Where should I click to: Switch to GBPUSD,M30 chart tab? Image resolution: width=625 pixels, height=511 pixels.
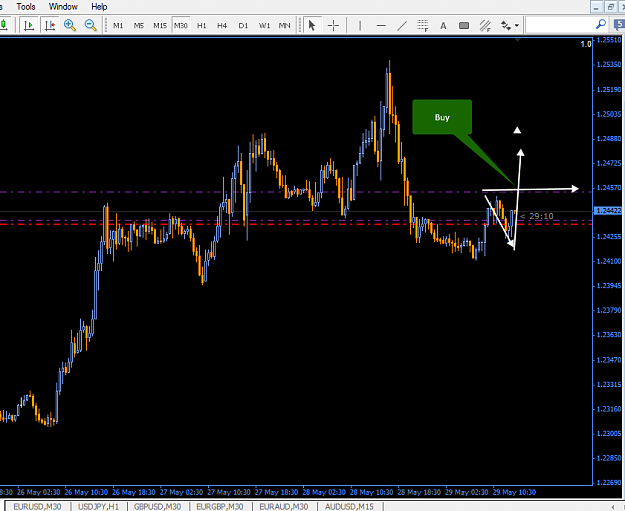point(157,506)
